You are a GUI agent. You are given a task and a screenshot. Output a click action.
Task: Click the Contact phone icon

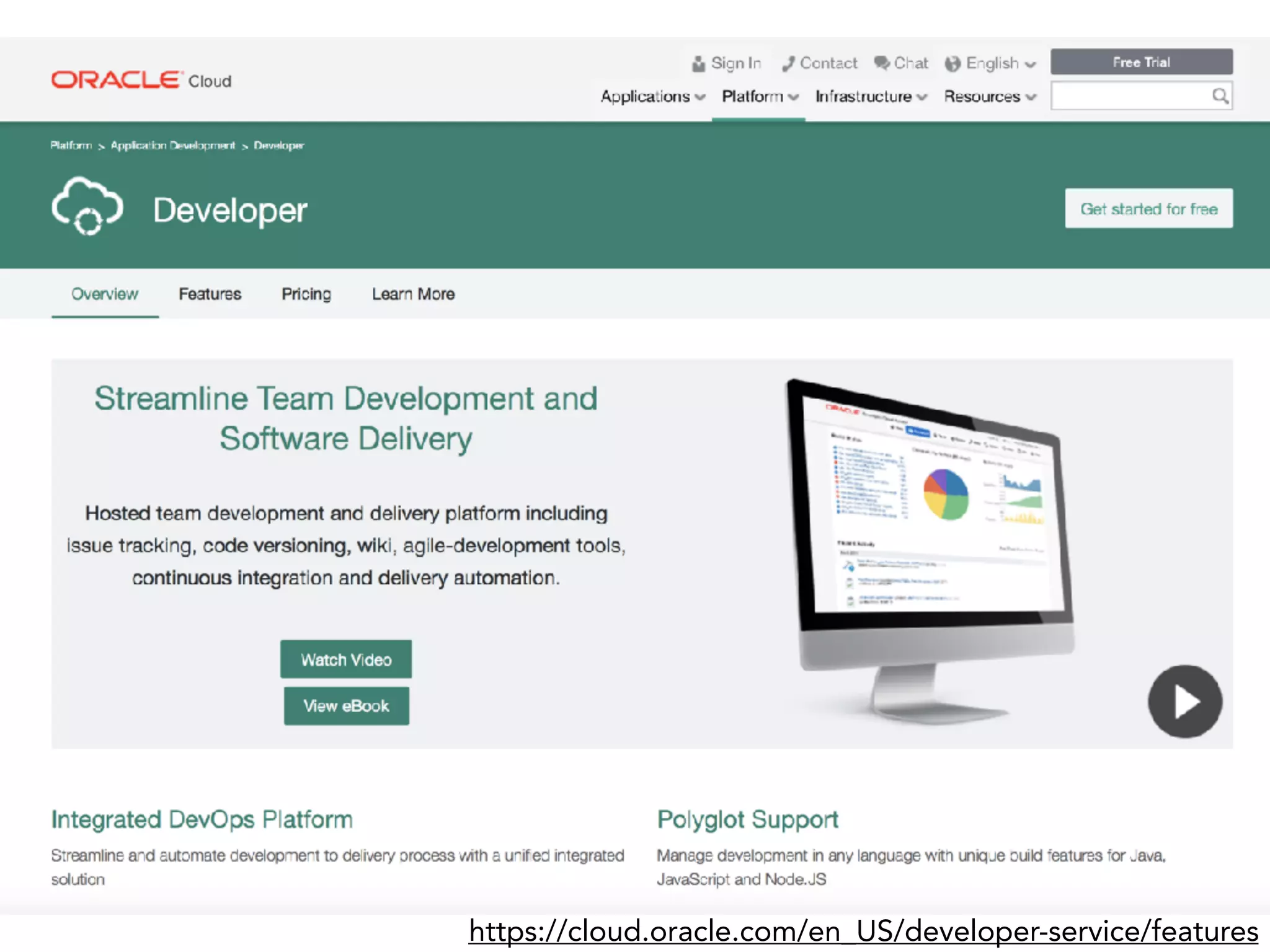point(788,64)
